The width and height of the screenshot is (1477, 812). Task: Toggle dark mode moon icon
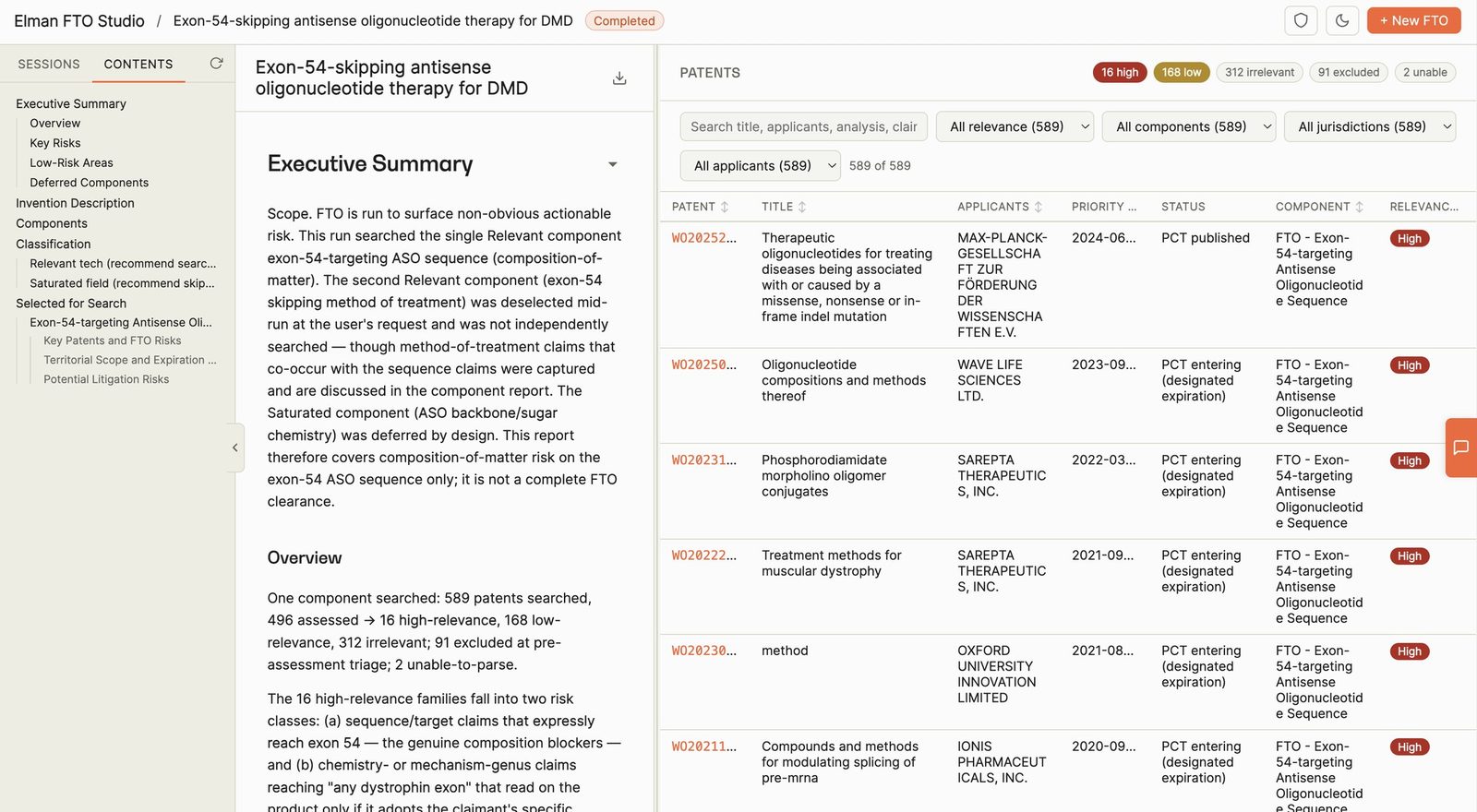[x=1342, y=20]
